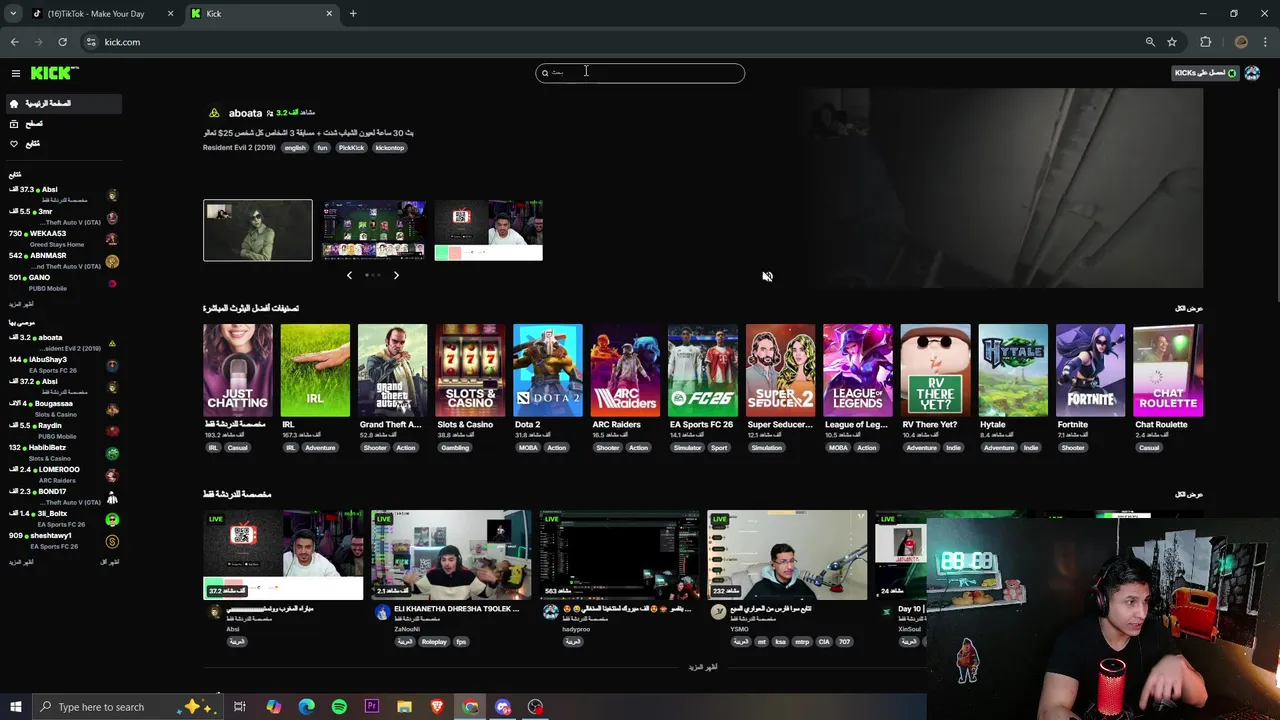The image size is (1280, 720).
Task: Open the YSMO live stream thumbnail
Action: point(787,555)
